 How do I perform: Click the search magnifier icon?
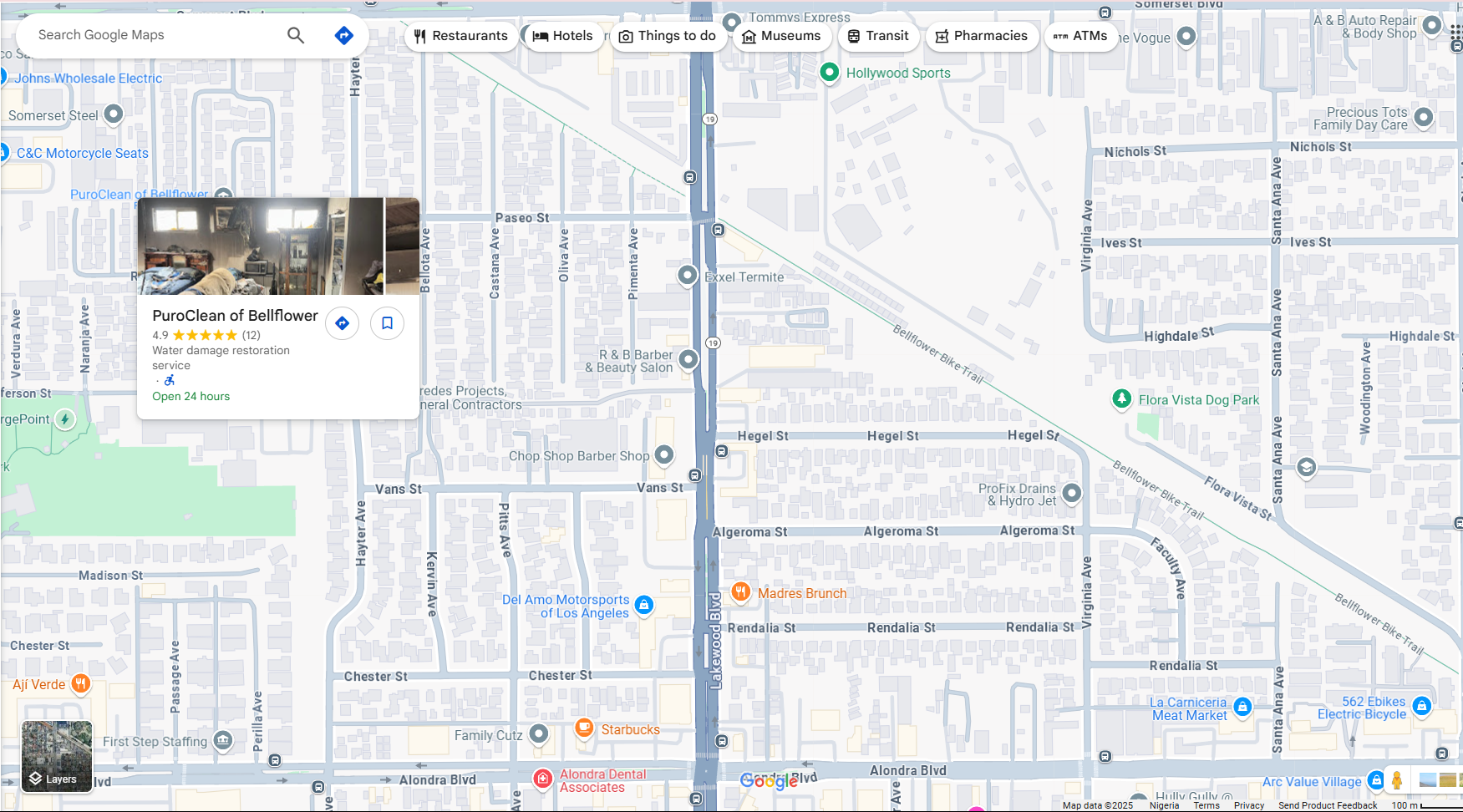(x=296, y=35)
